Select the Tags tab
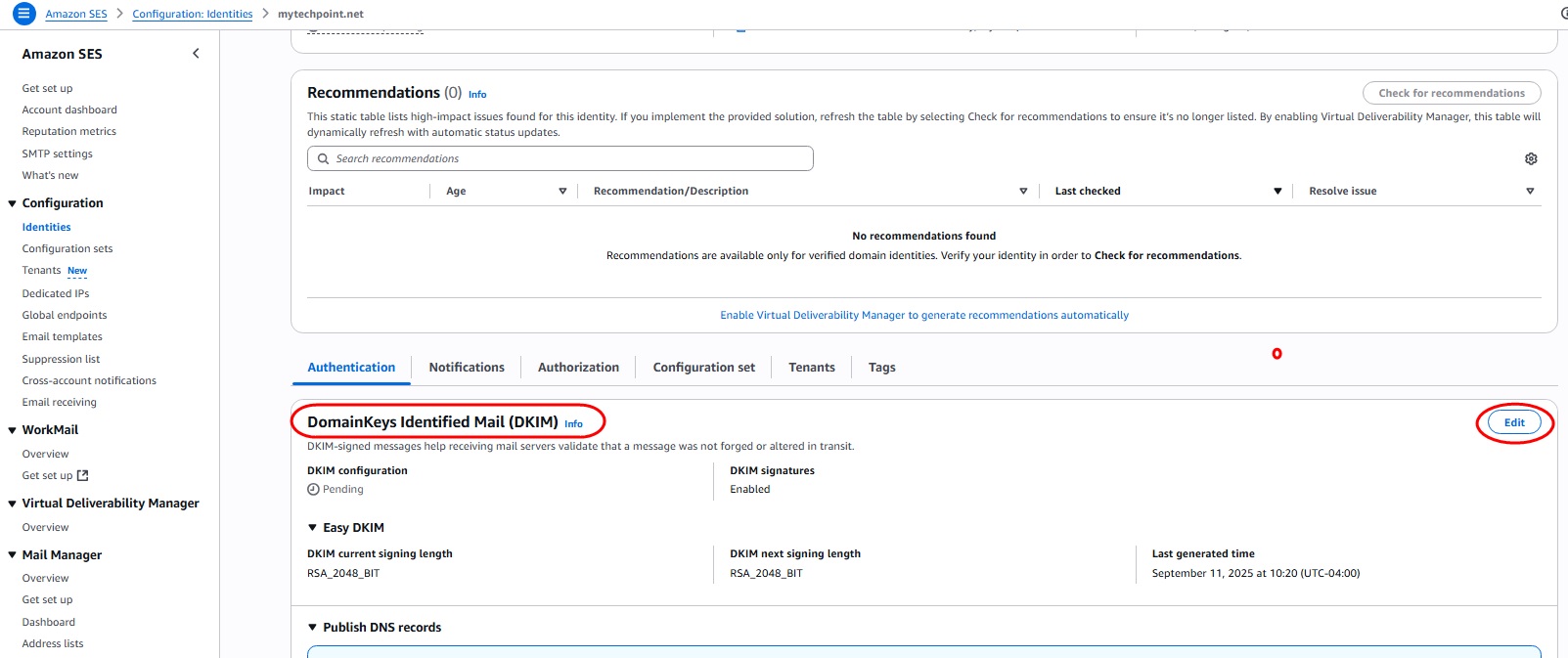The image size is (1568, 658). coord(882,368)
